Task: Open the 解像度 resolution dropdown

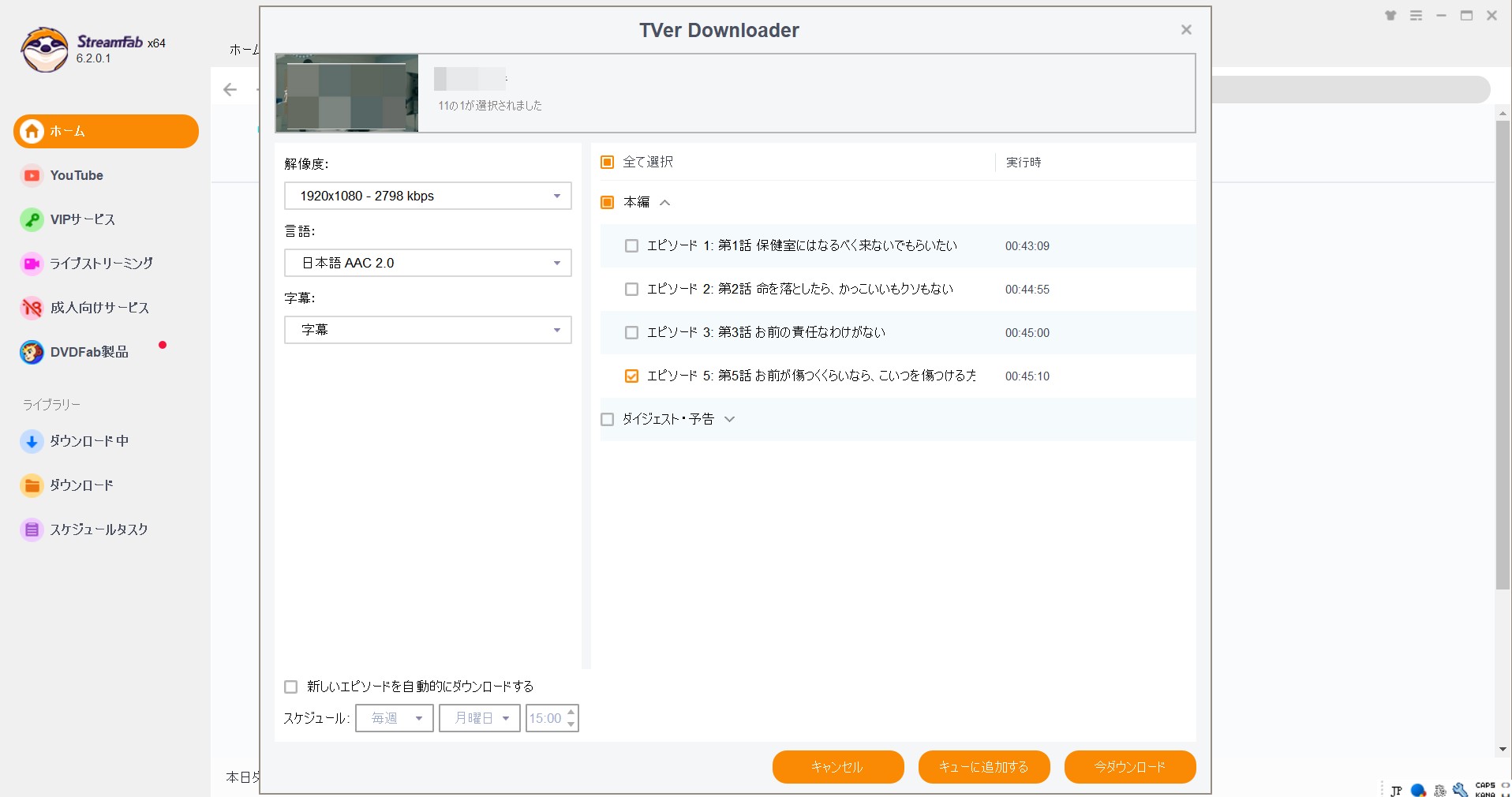Action: tap(428, 196)
